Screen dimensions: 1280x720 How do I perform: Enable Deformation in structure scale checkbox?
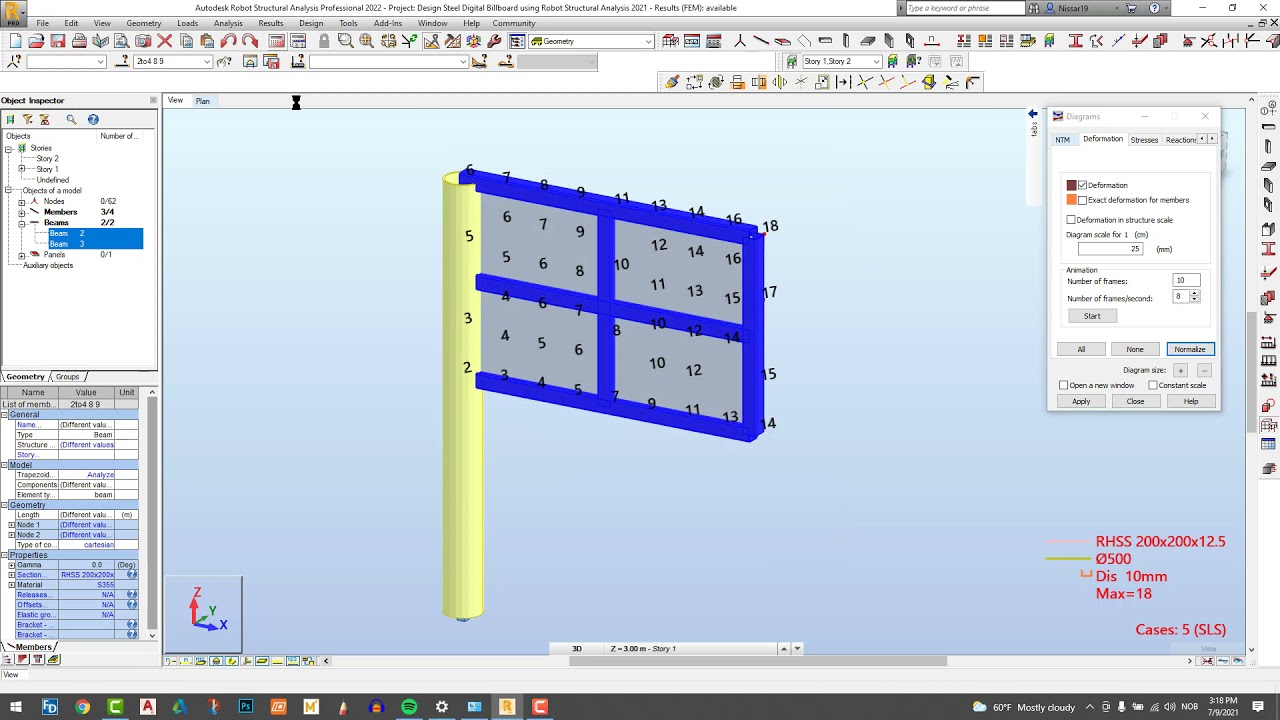point(1071,220)
